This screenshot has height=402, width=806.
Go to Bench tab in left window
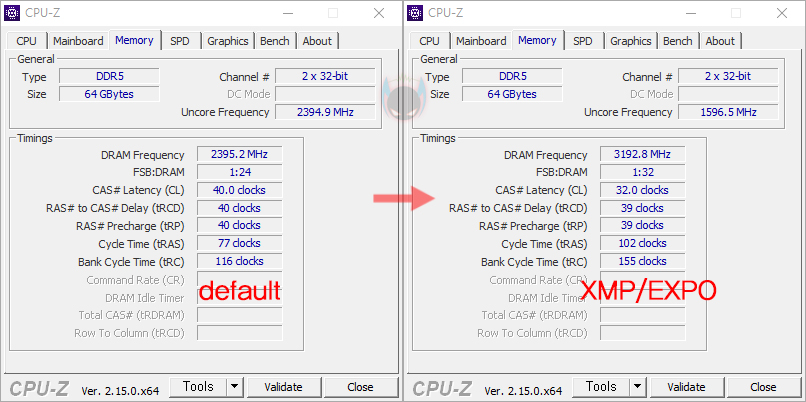click(x=274, y=41)
